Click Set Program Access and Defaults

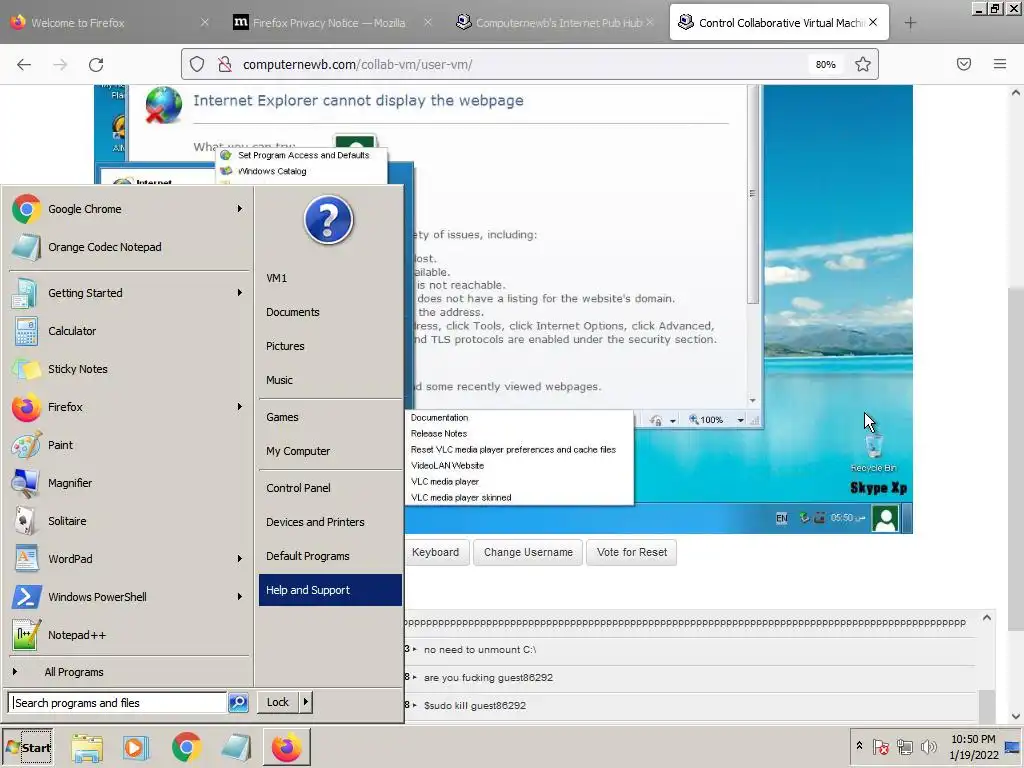pyautogui.click(x=303, y=155)
